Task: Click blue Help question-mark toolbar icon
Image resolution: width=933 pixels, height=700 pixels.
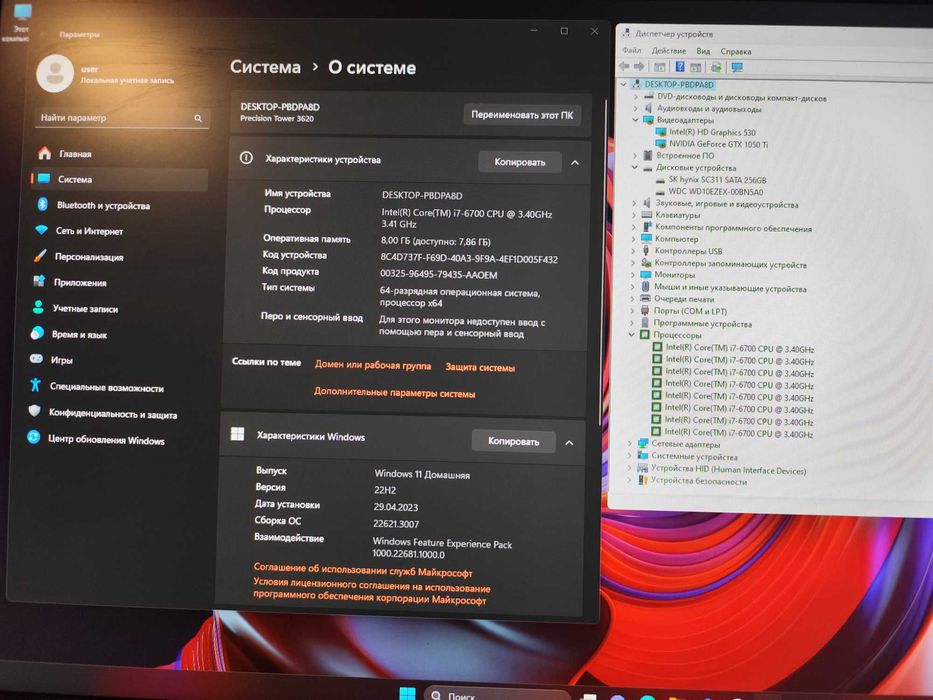Action: click(680, 67)
